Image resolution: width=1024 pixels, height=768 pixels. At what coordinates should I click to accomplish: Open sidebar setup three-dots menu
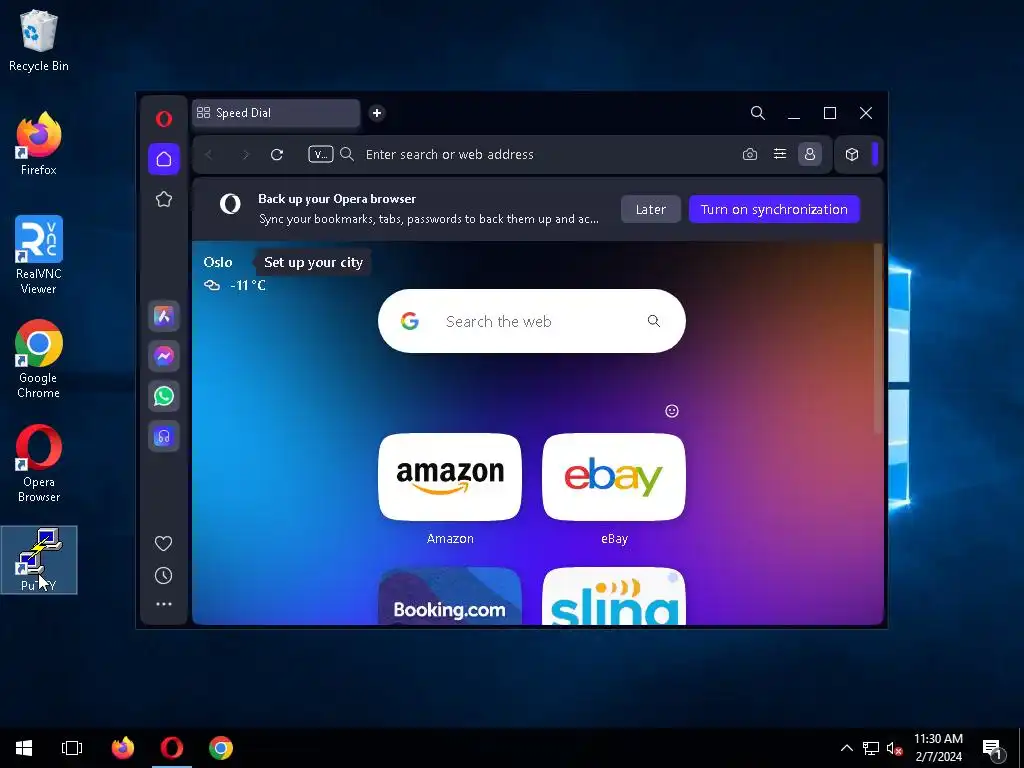coord(164,604)
